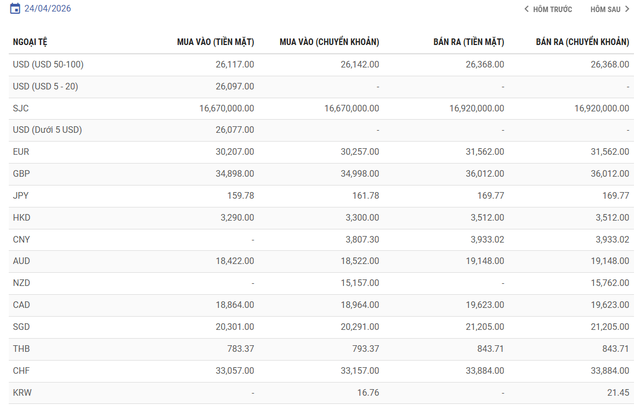The width and height of the screenshot is (640, 410).
Task: Open the 24/04/2026 date picker field
Action: coord(47,9)
